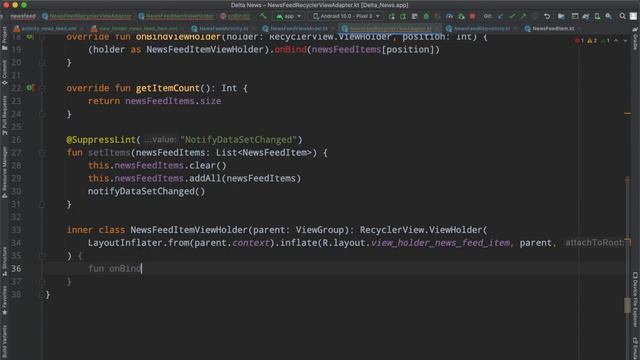This screenshot has height=360, width=640.
Task: Click the newsfeed breadcrumb in the navigation bar
Action: point(23,16)
